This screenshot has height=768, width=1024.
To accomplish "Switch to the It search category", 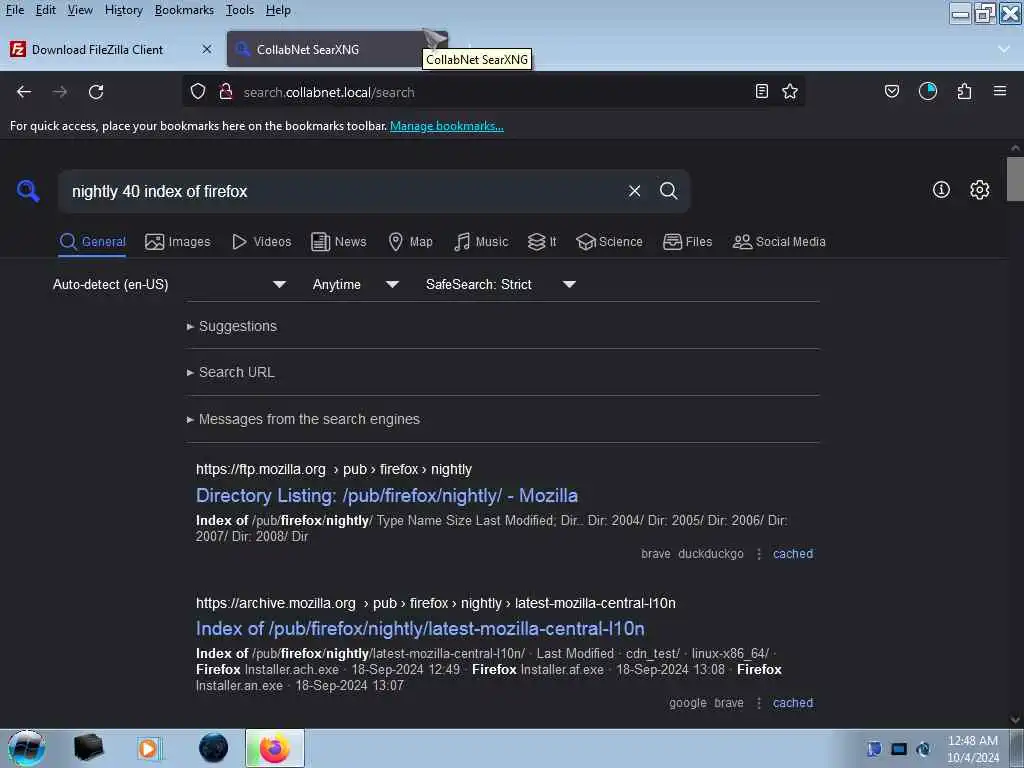I will coord(542,242).
